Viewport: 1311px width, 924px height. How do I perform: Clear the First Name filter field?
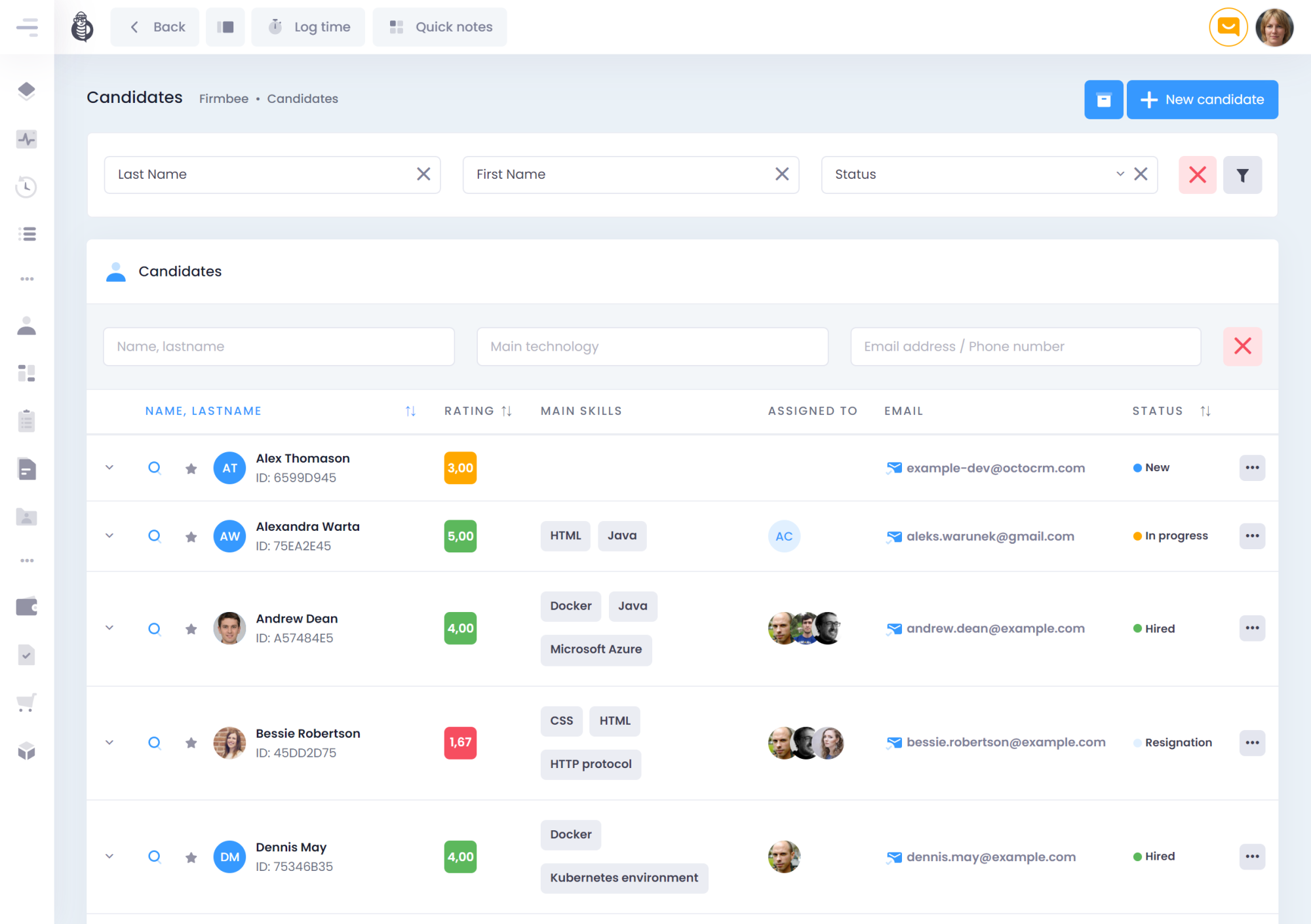coord(782,174)
